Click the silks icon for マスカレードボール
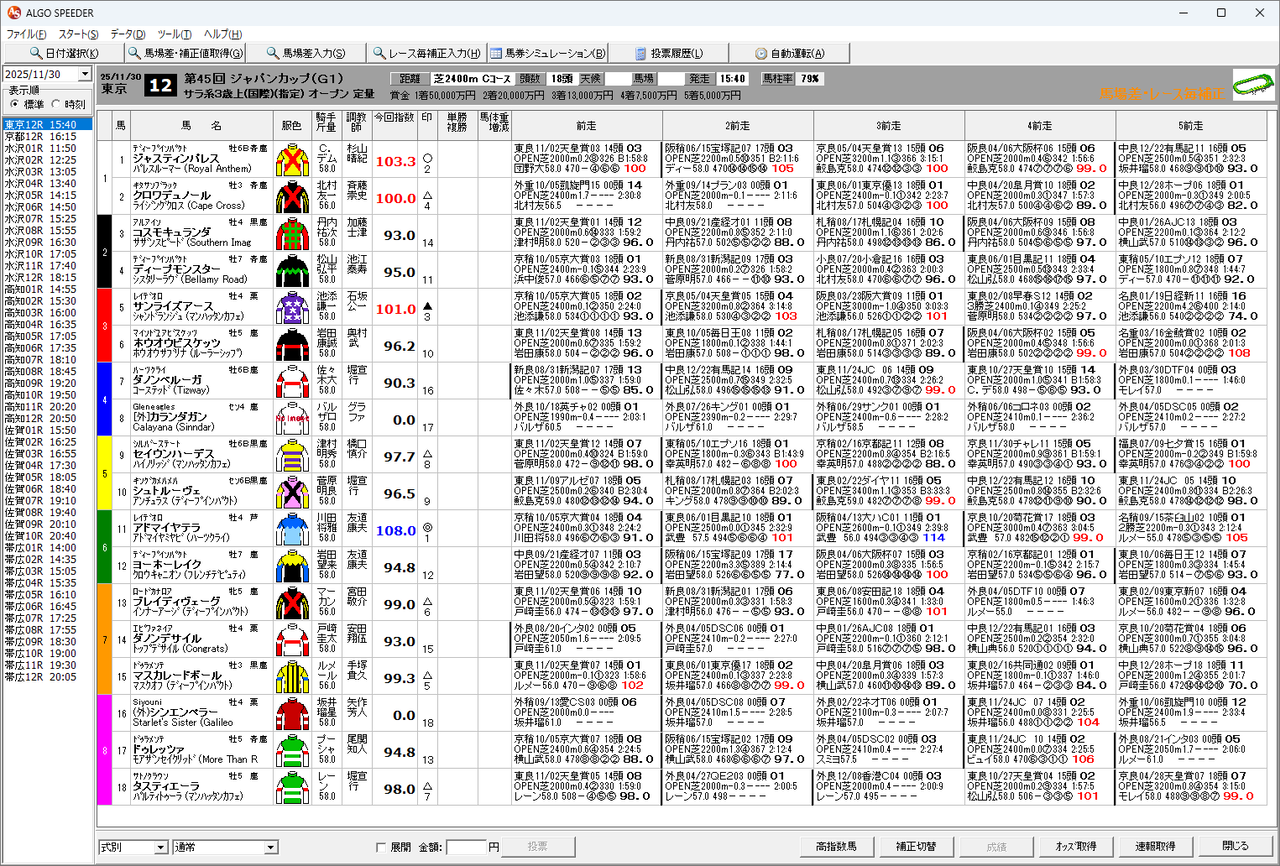Image resolution: width=1280 pixels, height=866 pixels. [x=292, y=678]
